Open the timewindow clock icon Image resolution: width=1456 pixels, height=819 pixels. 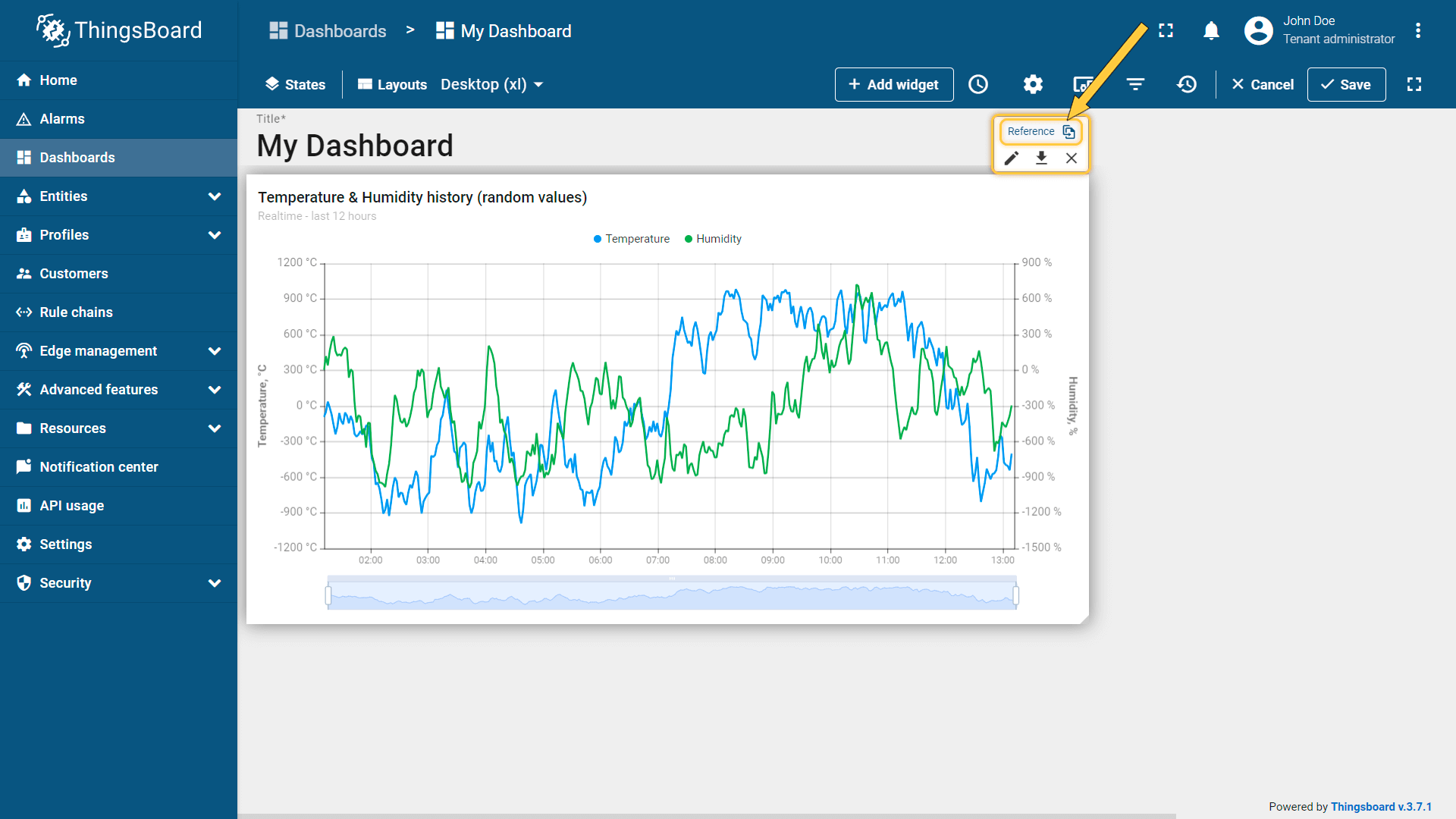point(978,84)
